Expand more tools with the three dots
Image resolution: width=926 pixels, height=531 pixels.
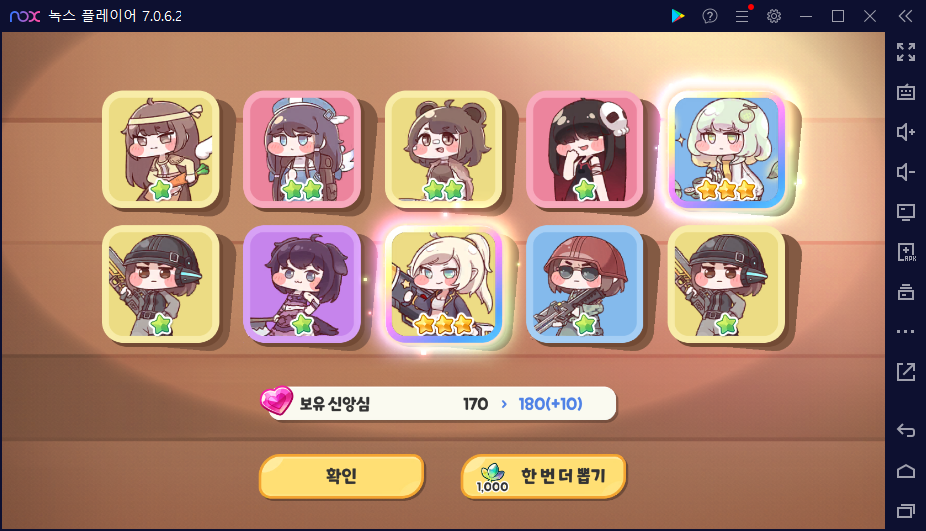pyautogui.click(x=905, y=331)
